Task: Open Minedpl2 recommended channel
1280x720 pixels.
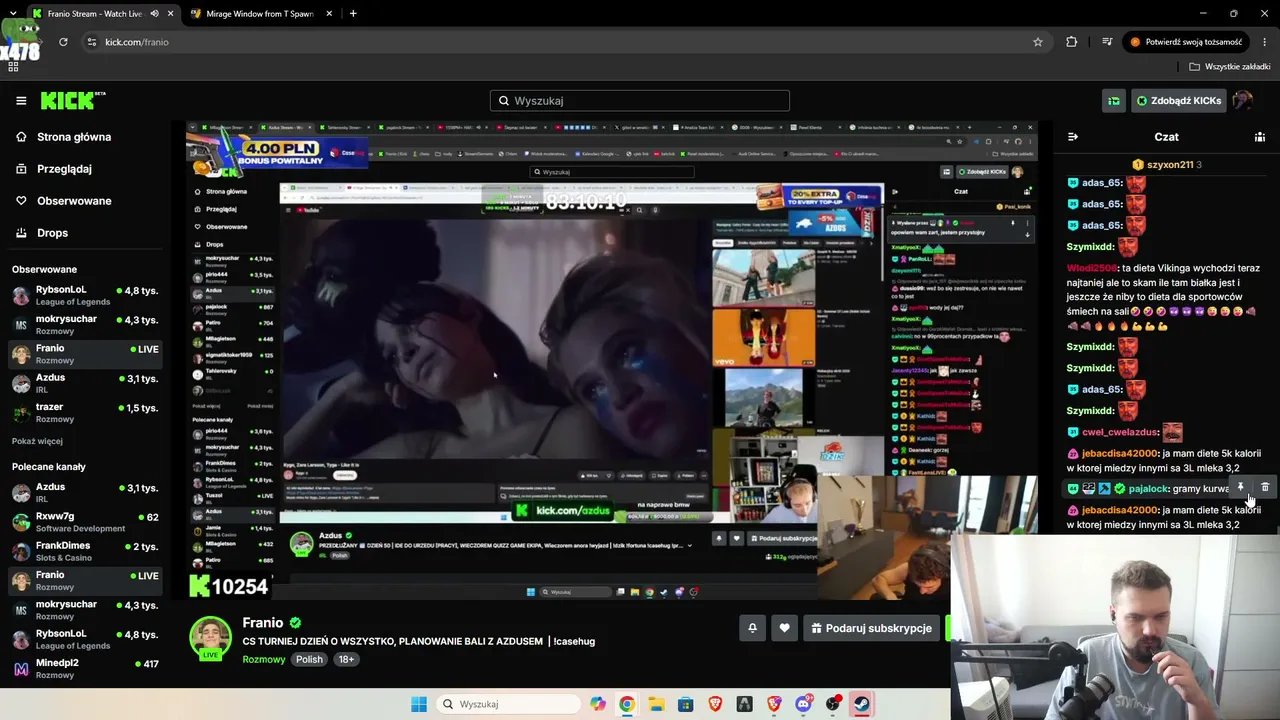Action: pyautogui.click(x=85, y=668)
